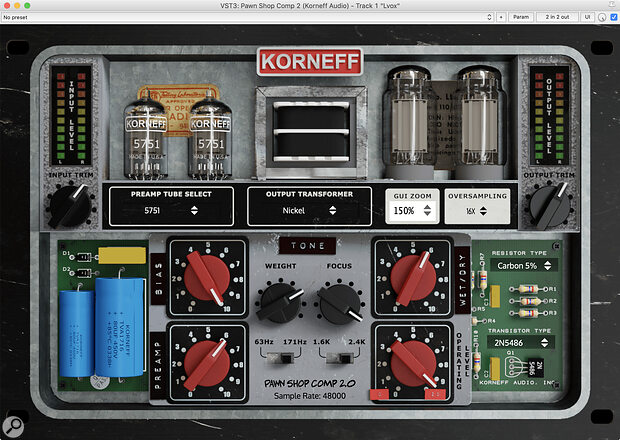Click the right 5751 preamp tube
The height and width of the screenshot is (440, 620).
(x=210, y=136)
